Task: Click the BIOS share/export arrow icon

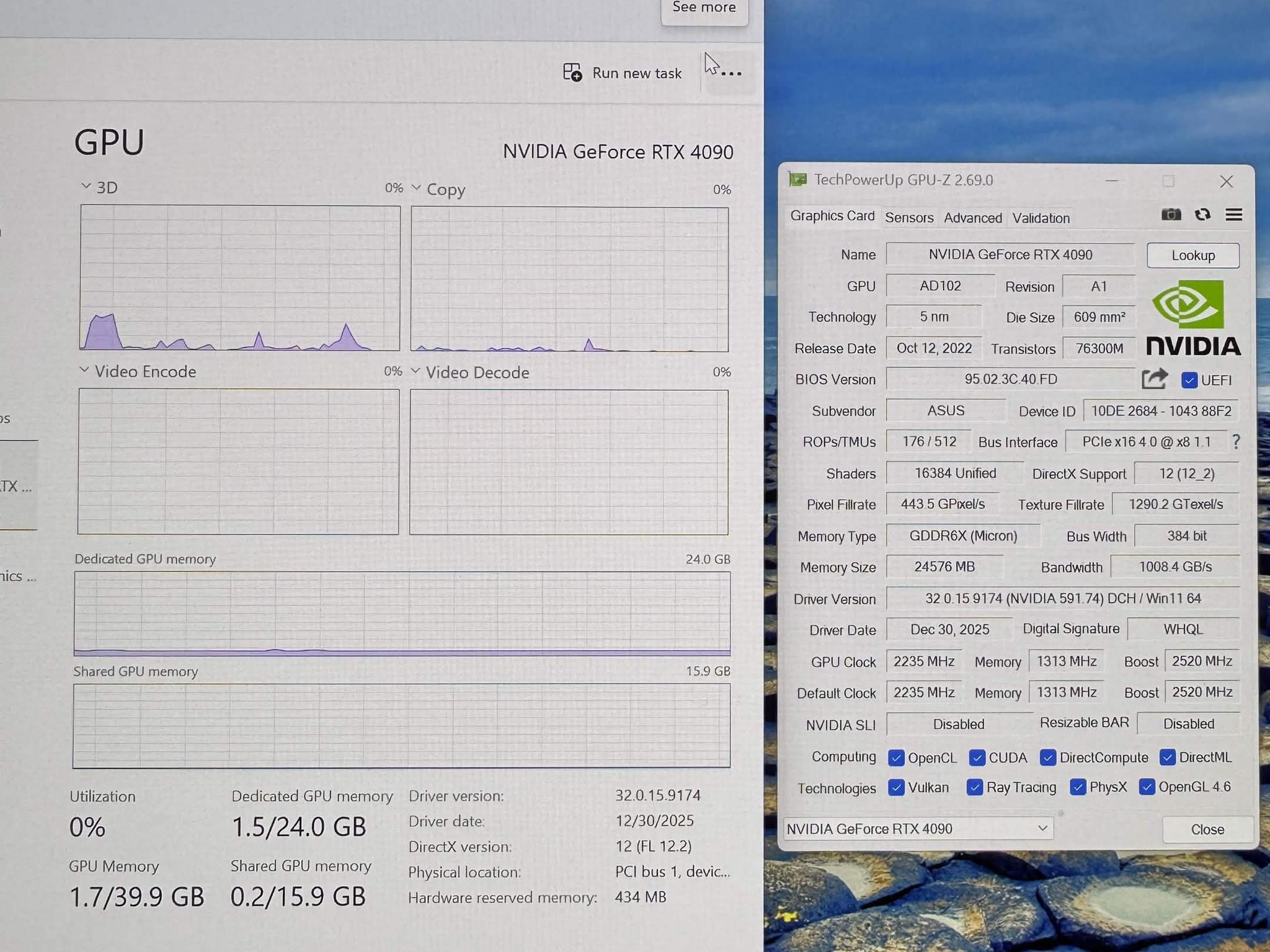Action: click(x=1155, y=379)
